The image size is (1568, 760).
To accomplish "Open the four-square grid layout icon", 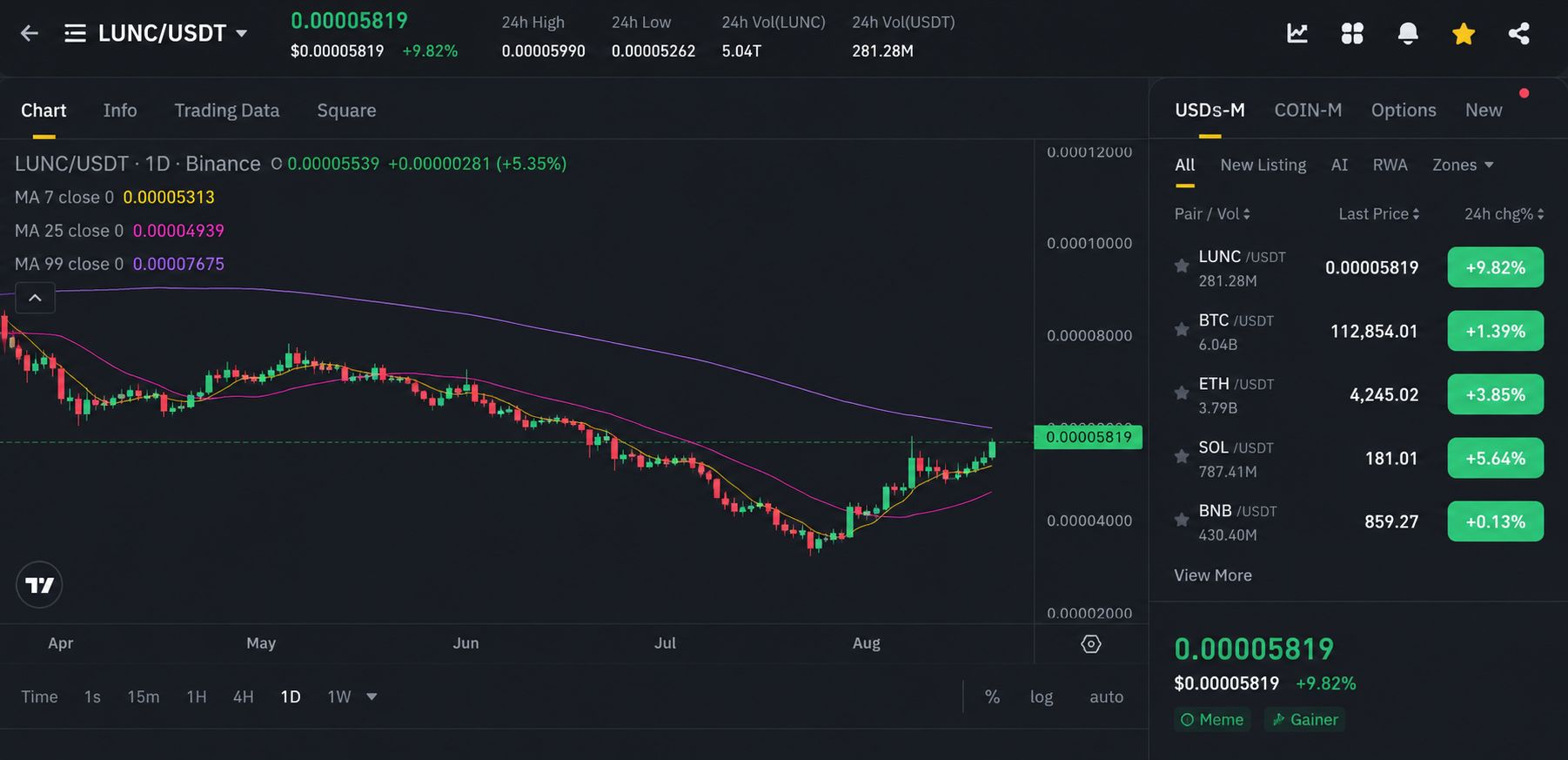I will click(1352, 34).
